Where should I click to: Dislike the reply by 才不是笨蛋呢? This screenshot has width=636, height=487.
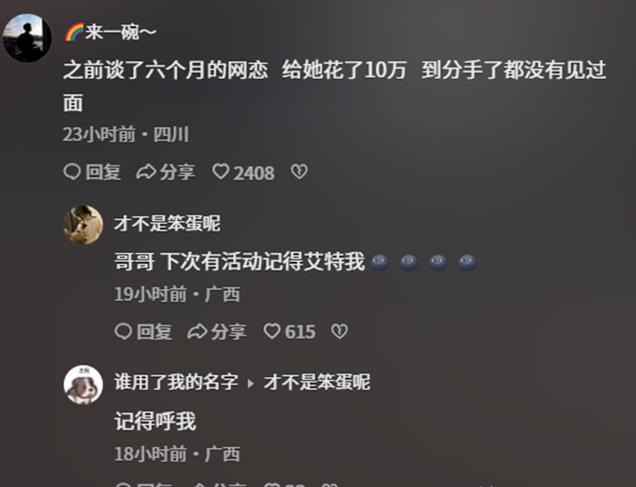[x=339, y=331]
